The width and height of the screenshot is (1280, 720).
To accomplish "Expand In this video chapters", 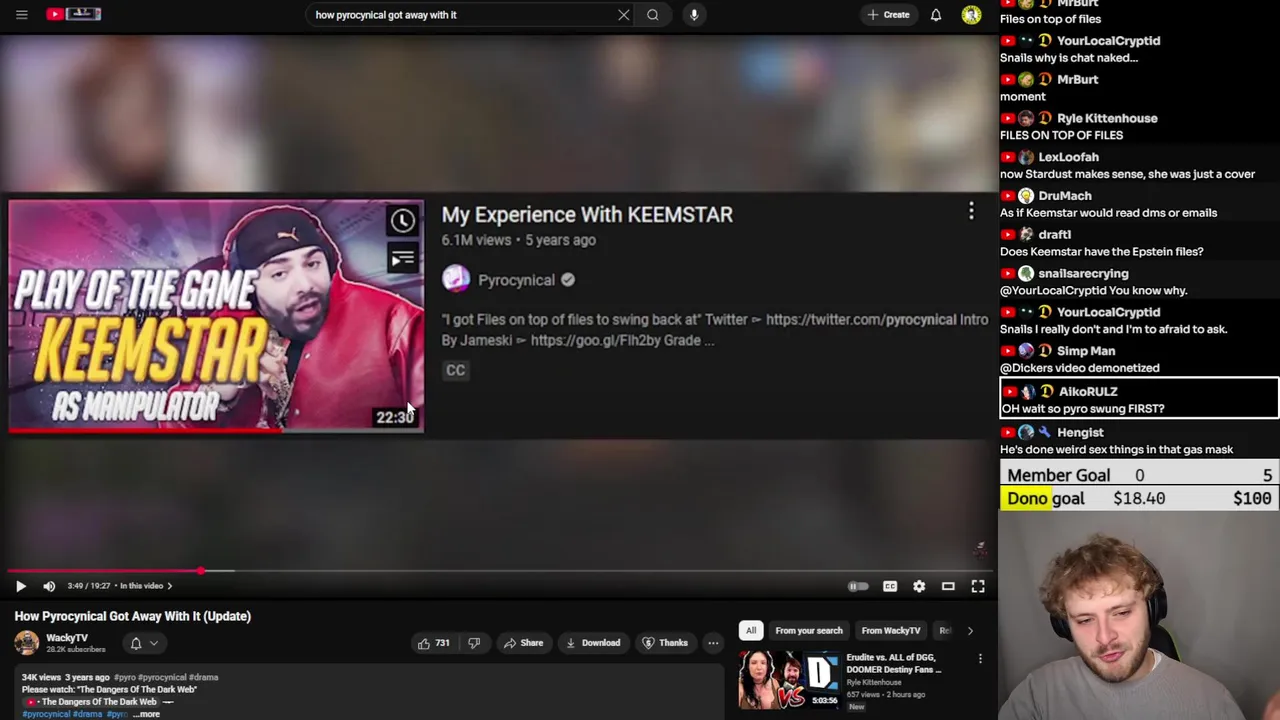I will tap(146, 586).
